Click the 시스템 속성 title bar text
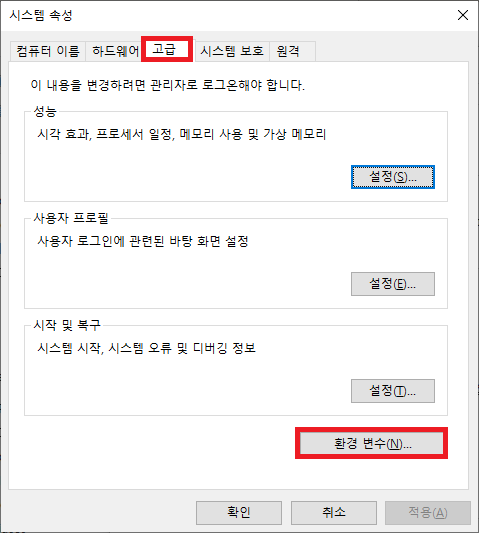 point(41,15)
